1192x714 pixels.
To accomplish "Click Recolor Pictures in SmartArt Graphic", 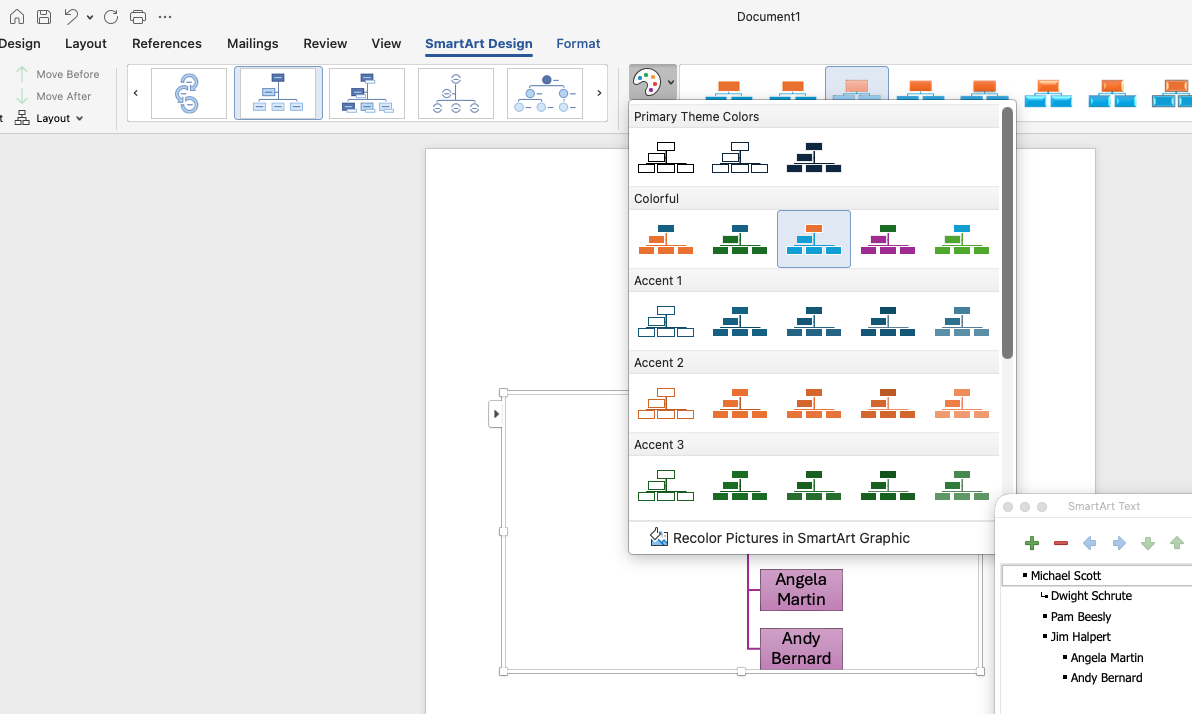I will 780,538.
